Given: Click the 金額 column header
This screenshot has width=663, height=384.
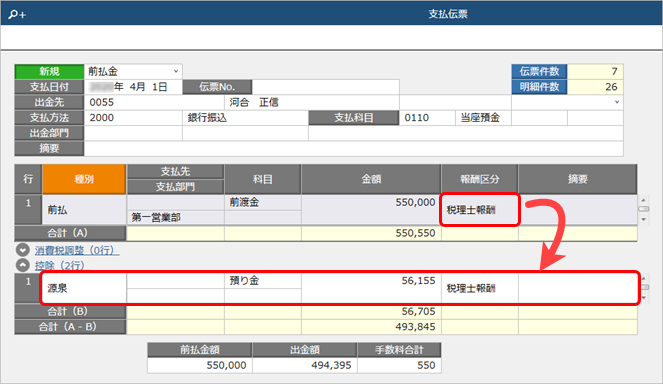Looking at the screenshot, I should coord(371,179).
